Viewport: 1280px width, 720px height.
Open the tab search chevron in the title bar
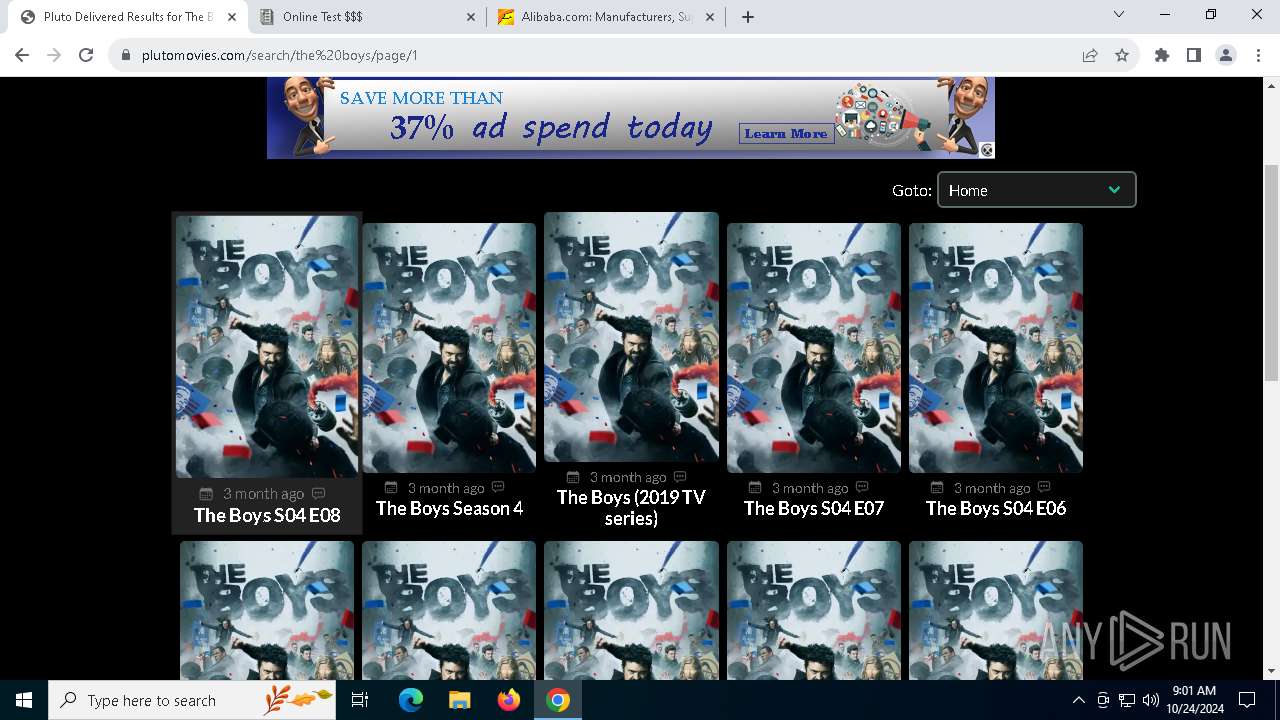tap(1119, 15)
